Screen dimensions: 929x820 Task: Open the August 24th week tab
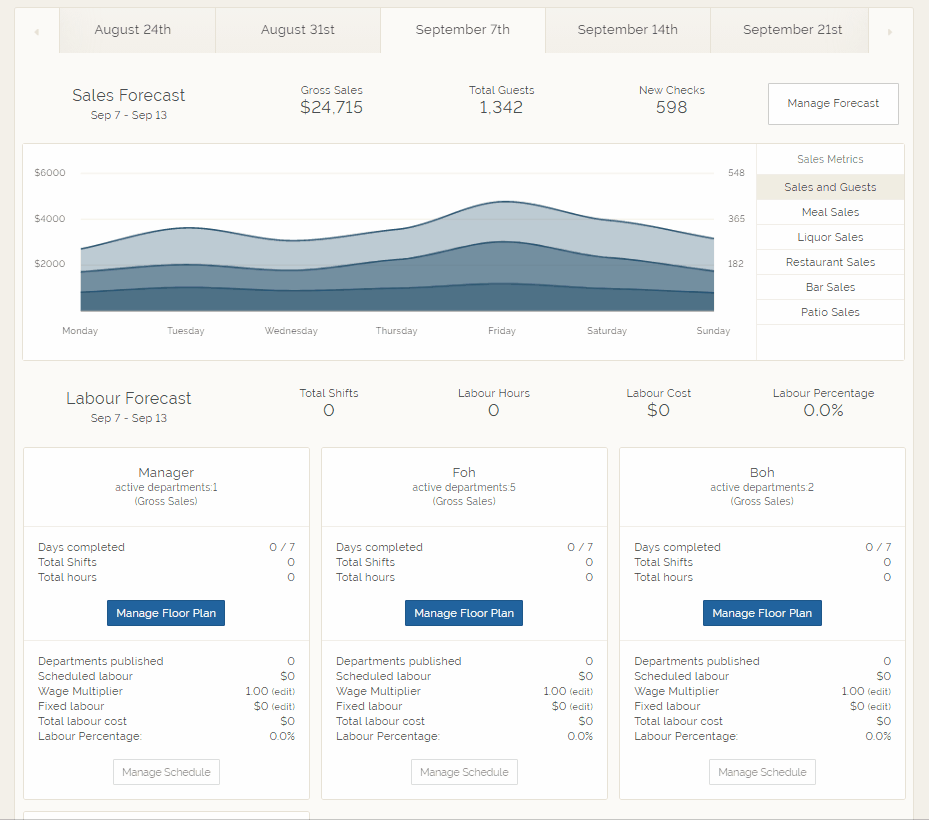[x=137, y=31]
